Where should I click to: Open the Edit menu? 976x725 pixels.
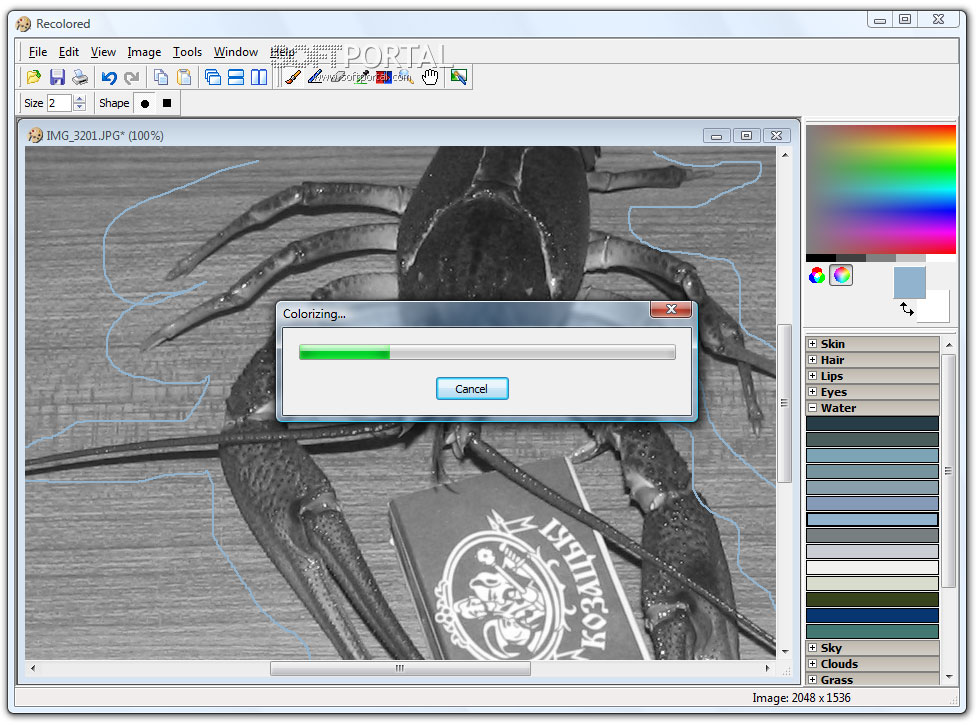(x=68, y=52)
